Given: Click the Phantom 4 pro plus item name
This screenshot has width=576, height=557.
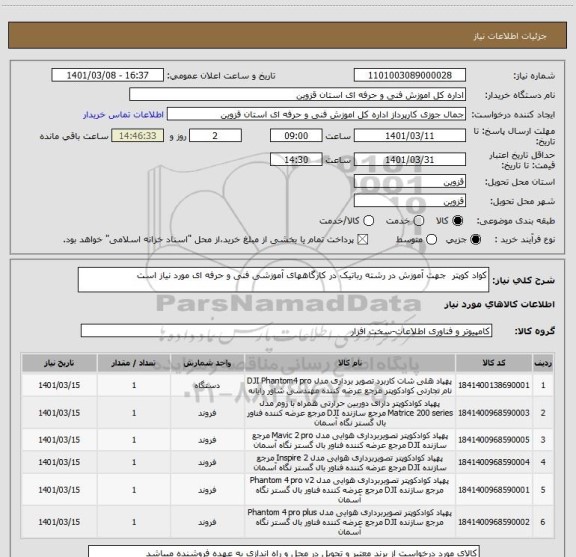Looking at the screenshot, I should [350, 522].
